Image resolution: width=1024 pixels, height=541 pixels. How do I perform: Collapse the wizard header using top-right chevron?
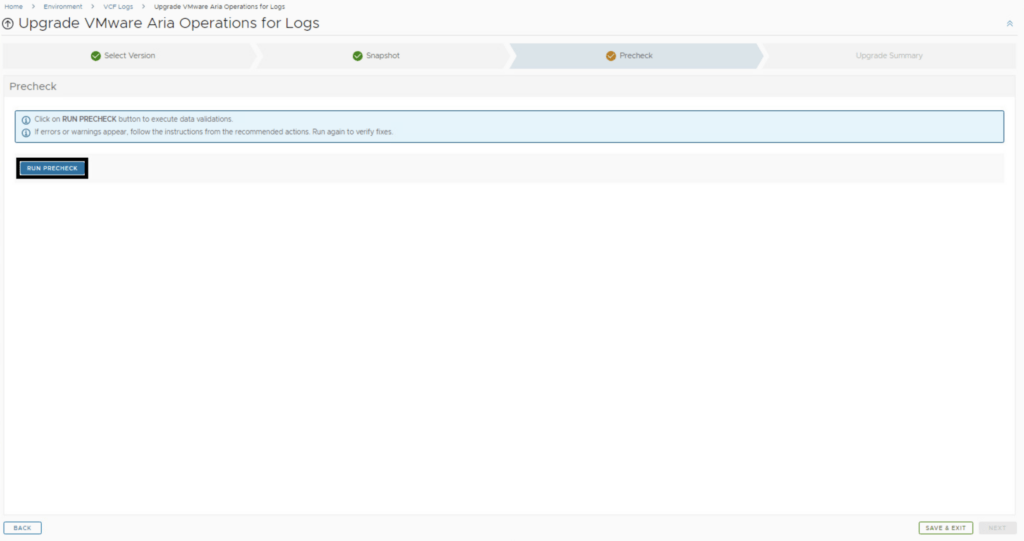(1009, 23)
